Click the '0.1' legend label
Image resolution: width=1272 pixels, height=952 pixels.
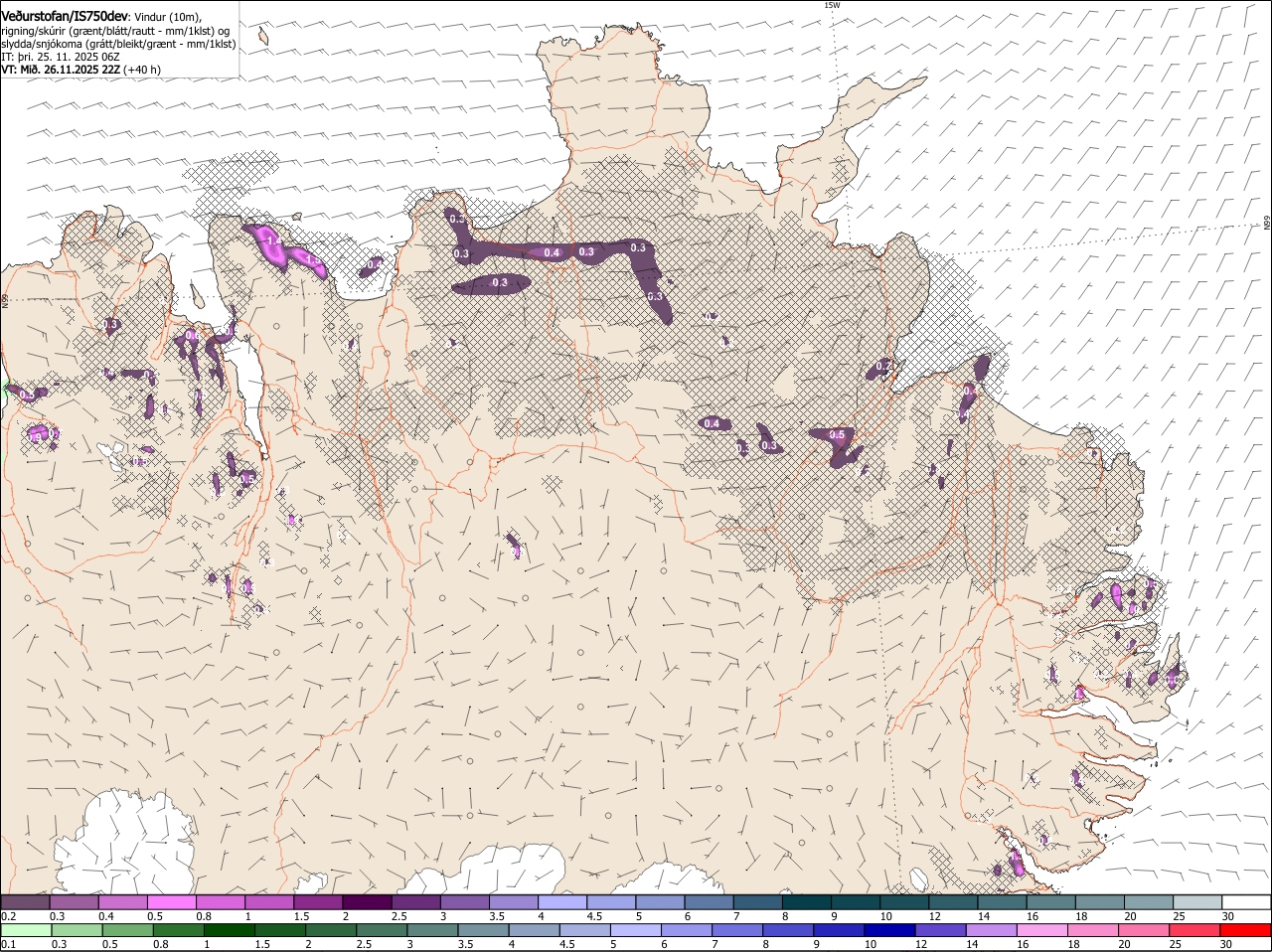pyautogui.click(x=8, y=944)
